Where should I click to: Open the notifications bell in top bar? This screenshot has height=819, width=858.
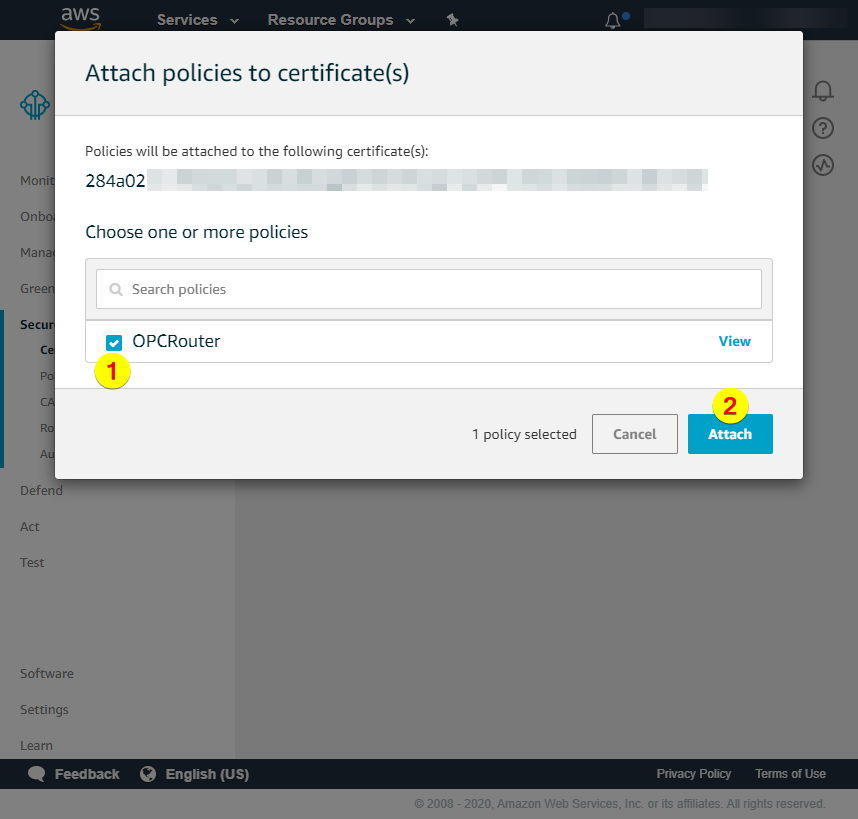(x=613, y=20)
